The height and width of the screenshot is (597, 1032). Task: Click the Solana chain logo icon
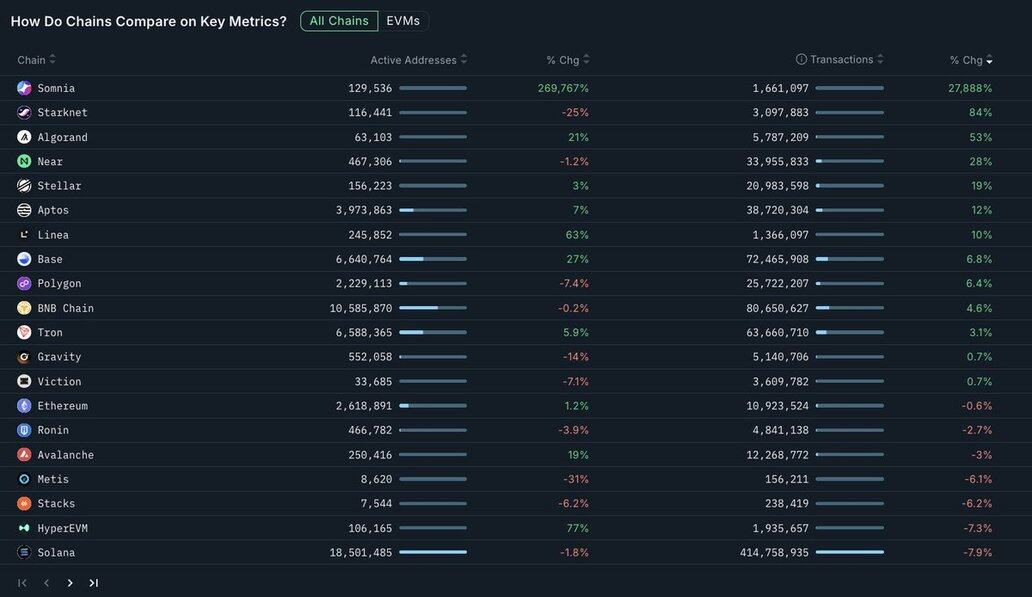pos(24,552)
